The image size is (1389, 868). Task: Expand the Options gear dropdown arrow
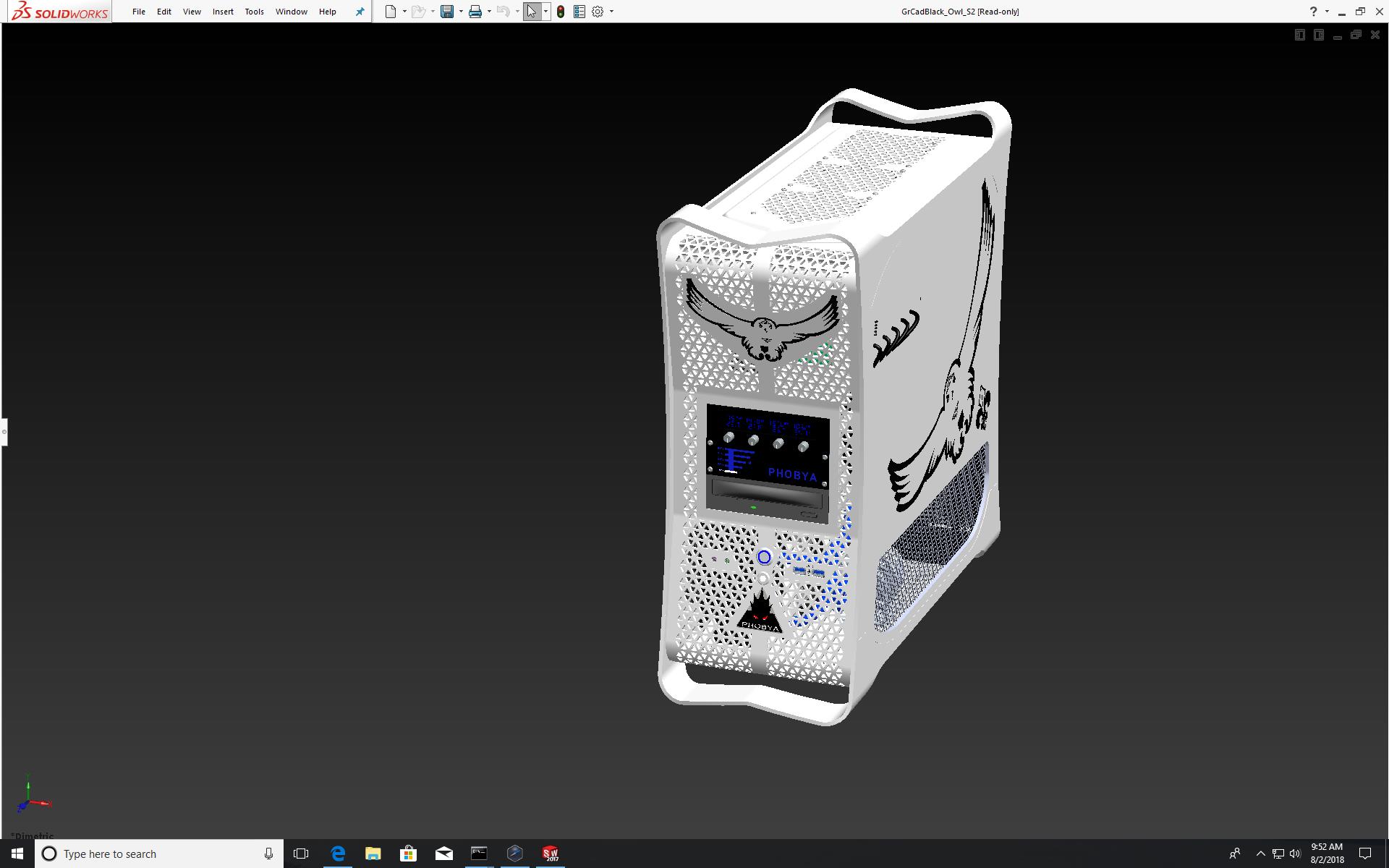pos(611,12)
